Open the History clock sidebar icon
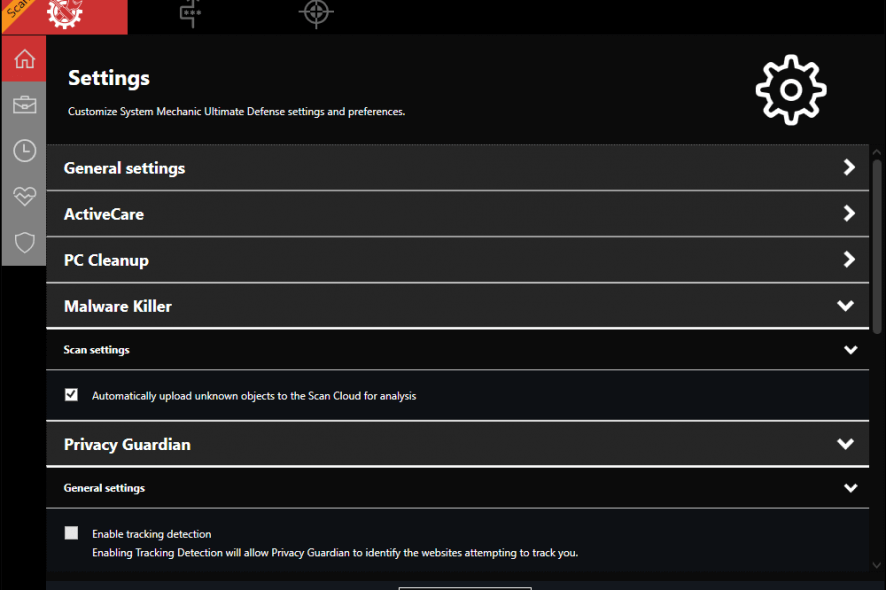This screenshot has width=886, height=590. point(24,151)
